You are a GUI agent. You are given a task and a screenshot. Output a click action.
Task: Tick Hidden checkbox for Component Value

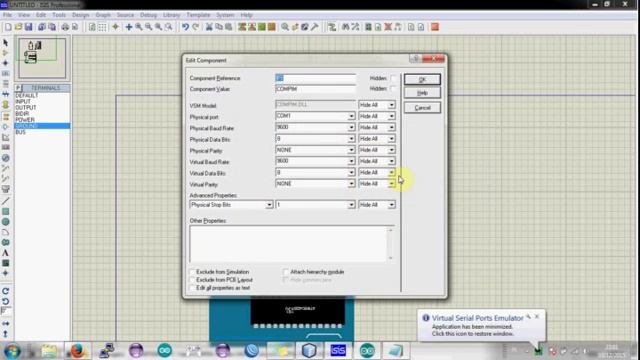[393, 89]
